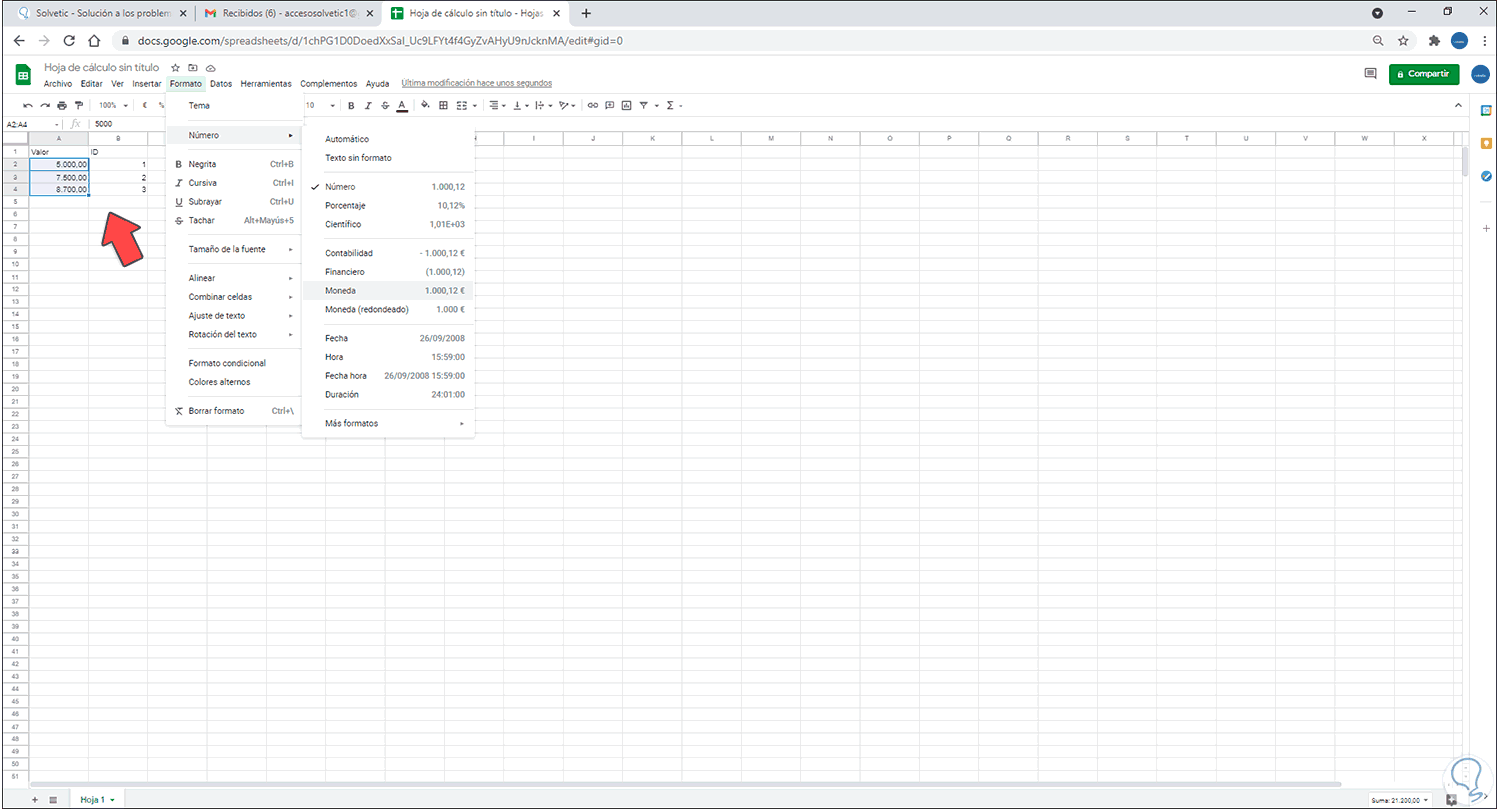Open the Datos menu
Image resolution: width=1500 pixels, height=809 pixels.
[220, 83]
